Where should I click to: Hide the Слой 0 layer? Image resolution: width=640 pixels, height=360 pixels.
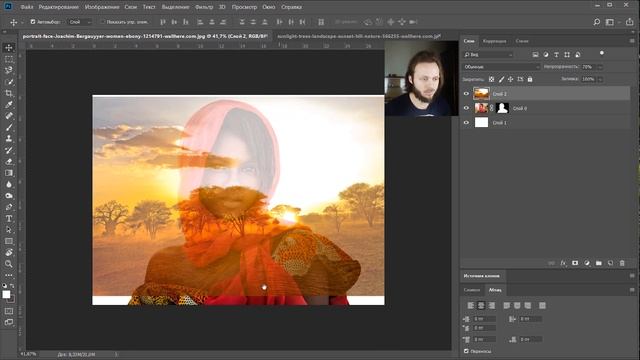pos(466,108)
